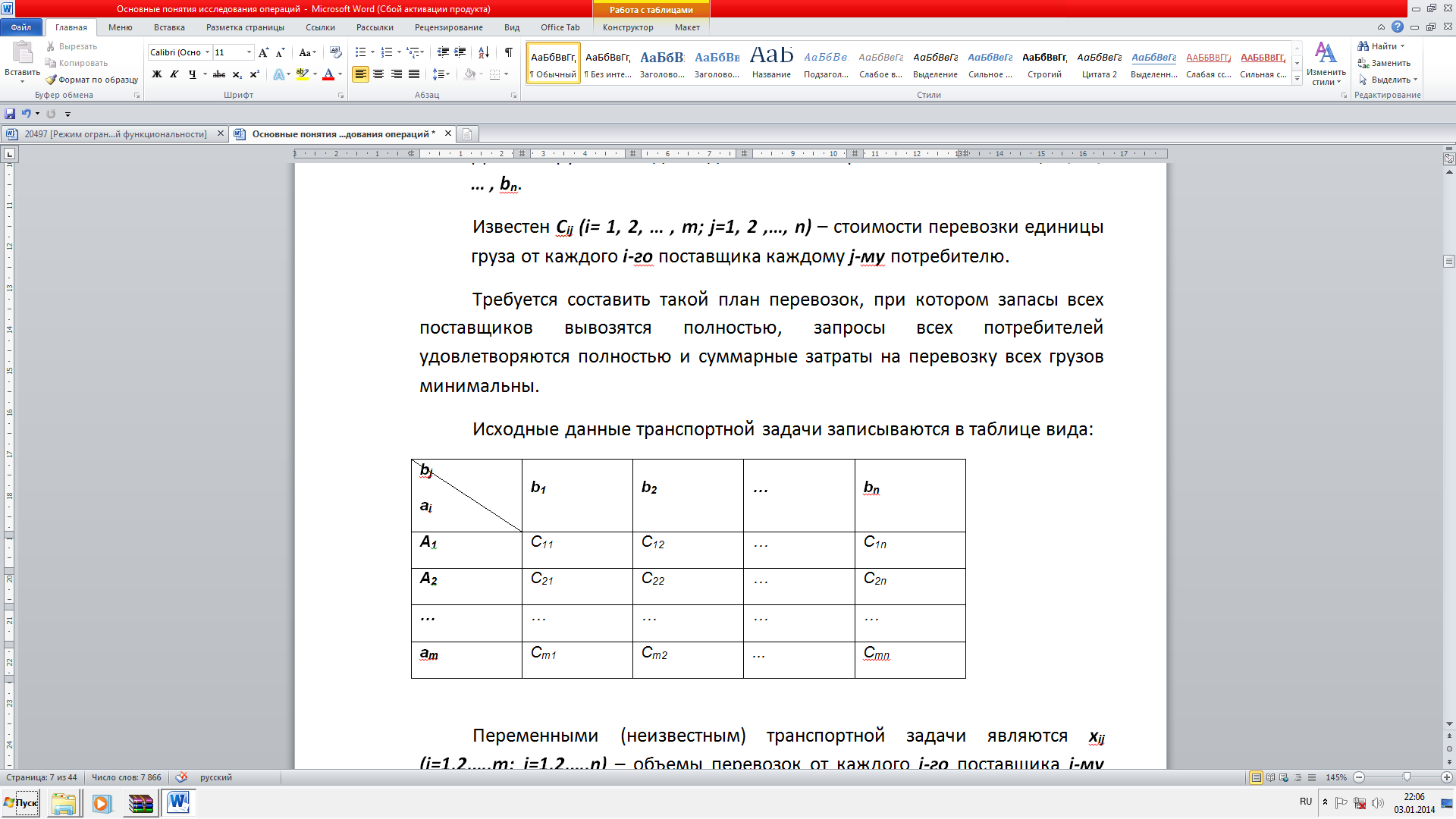Click the Sort (А-Я) icon
This screenshot has height=819, width=1456.
pyautogui.click(x=483, y=52)
